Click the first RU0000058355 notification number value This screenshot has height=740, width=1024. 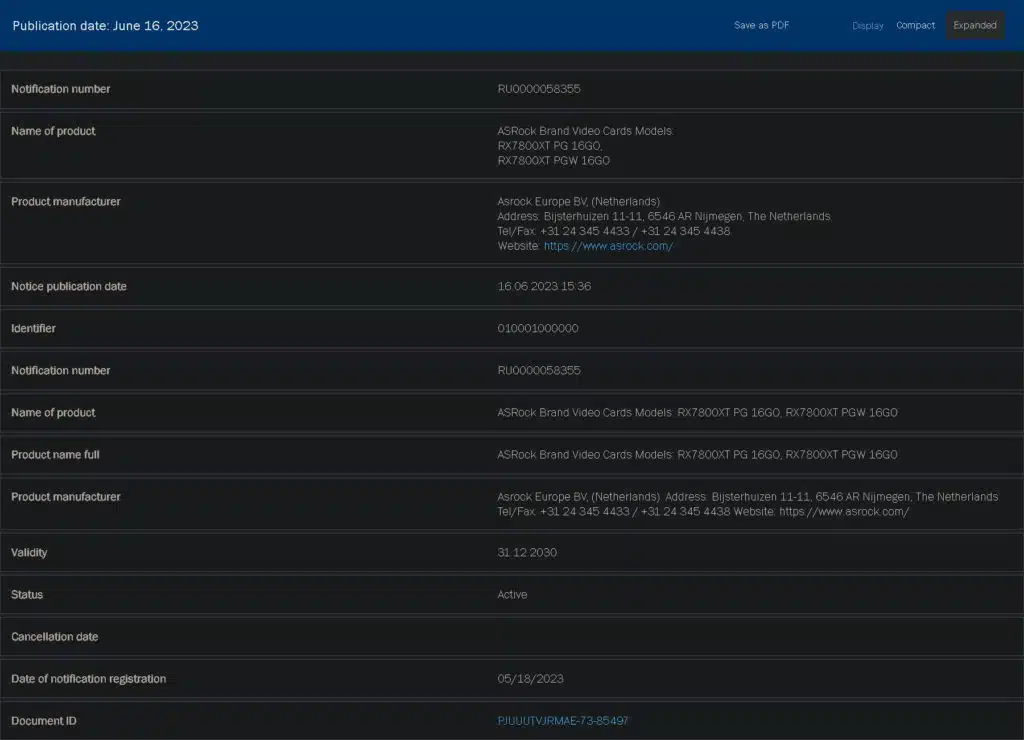pos(539,89)
